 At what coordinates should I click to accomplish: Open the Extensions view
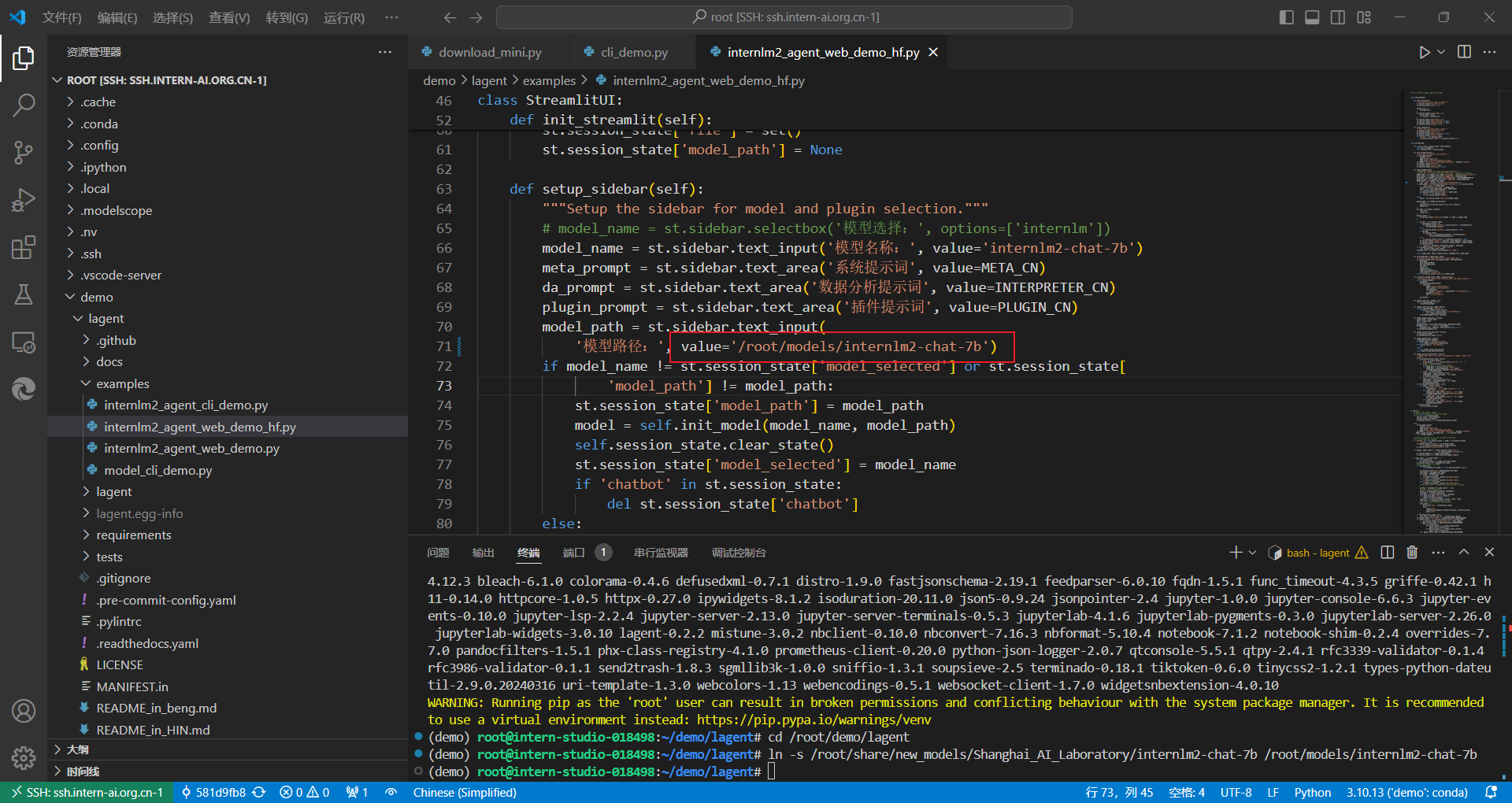coord(24,247)
